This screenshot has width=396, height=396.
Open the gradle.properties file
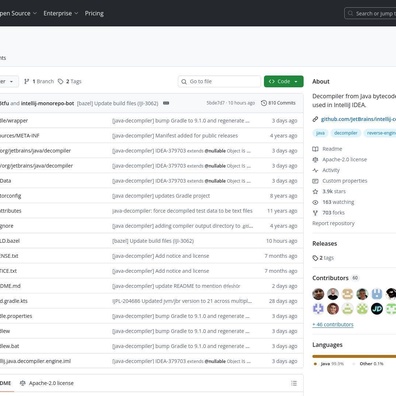click(16, 316)
